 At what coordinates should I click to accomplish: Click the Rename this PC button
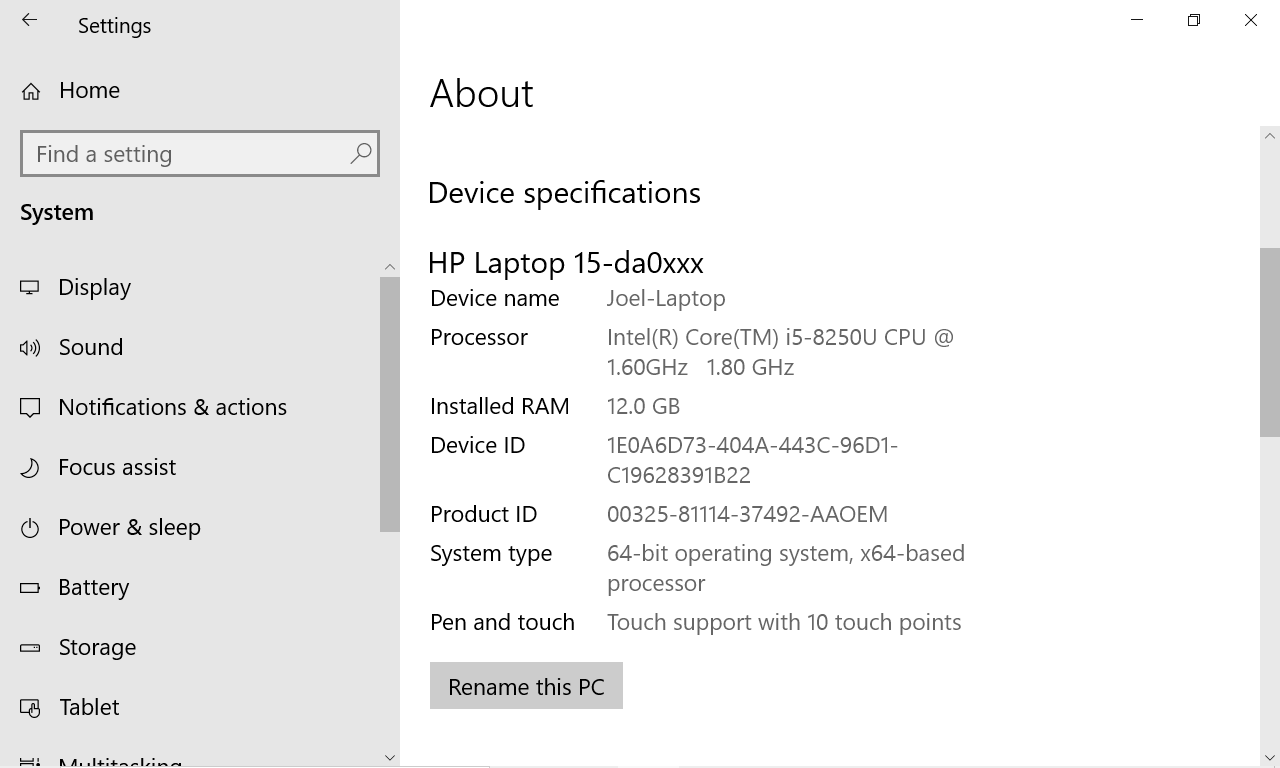coord(526,686)
